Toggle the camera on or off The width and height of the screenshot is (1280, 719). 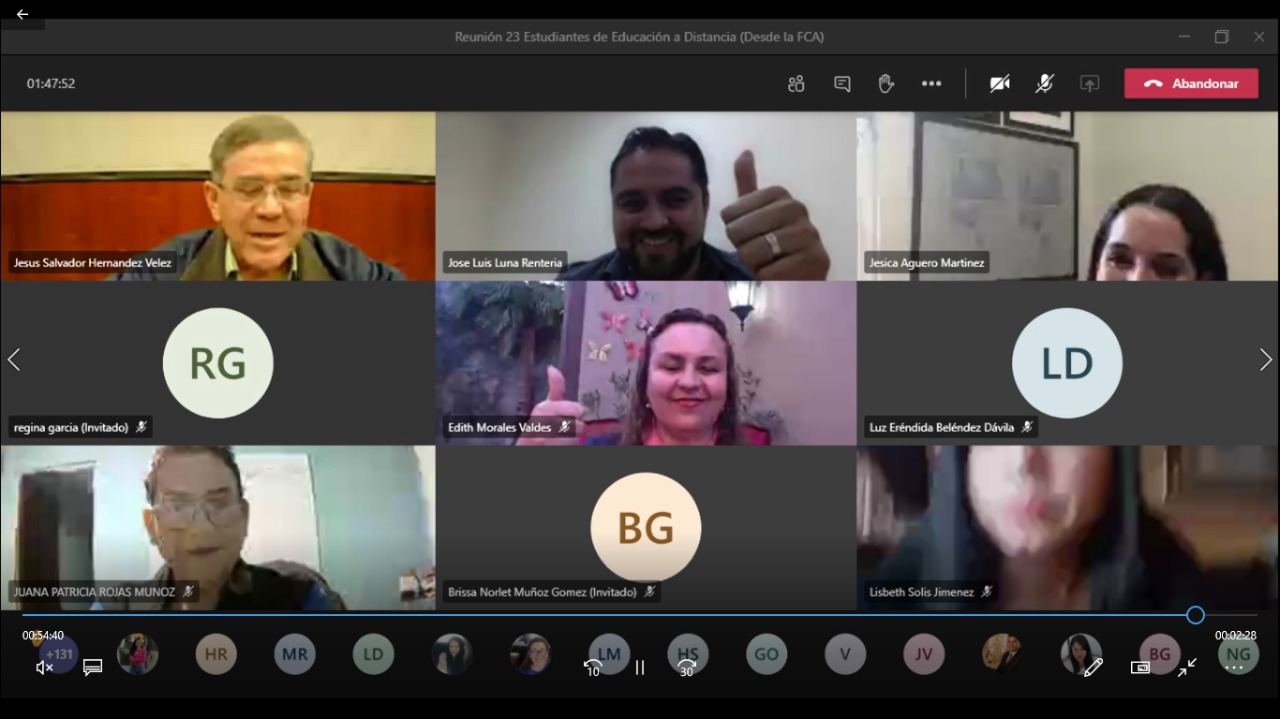click(x=999, y=84)
